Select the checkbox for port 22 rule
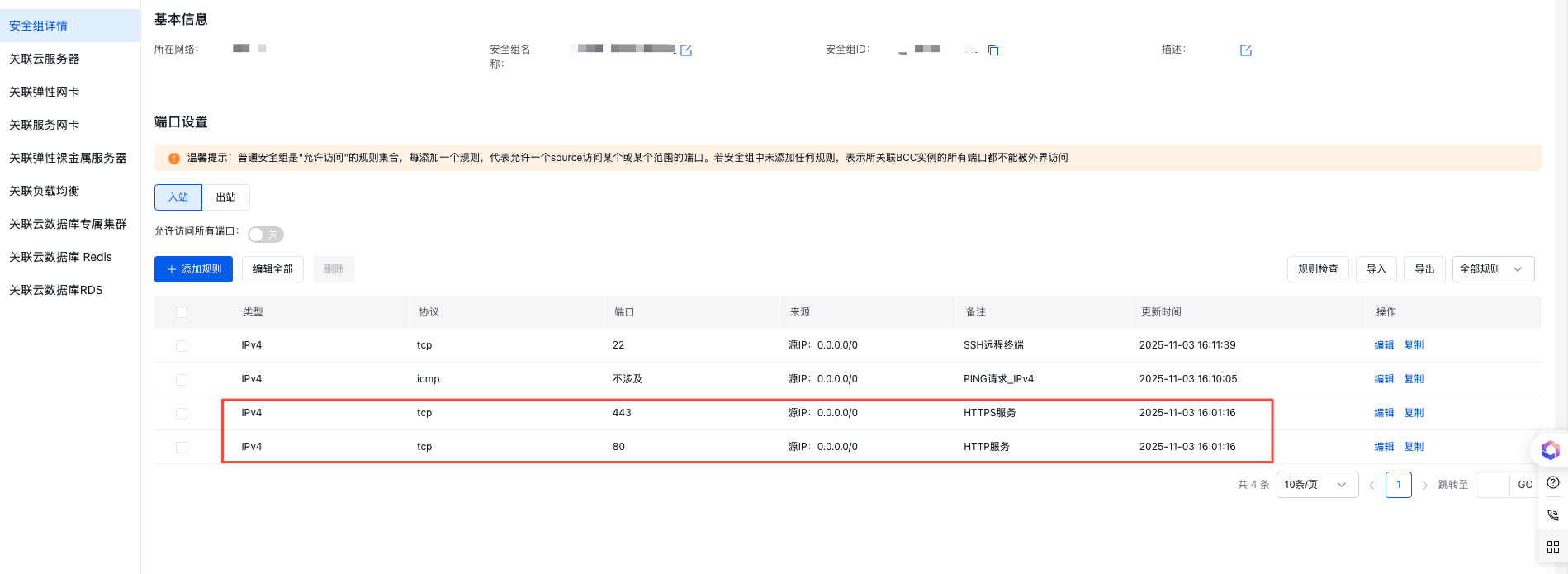Viewport: 1568px width, 574px height. pyautogui.click(x=182, y=346)
